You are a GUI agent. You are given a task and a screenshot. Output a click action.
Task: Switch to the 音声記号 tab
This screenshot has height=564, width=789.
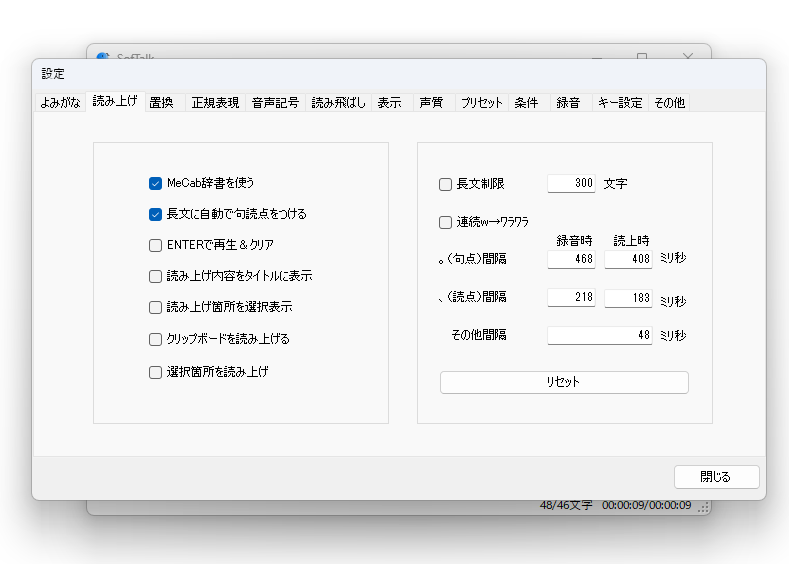[275, 103]
